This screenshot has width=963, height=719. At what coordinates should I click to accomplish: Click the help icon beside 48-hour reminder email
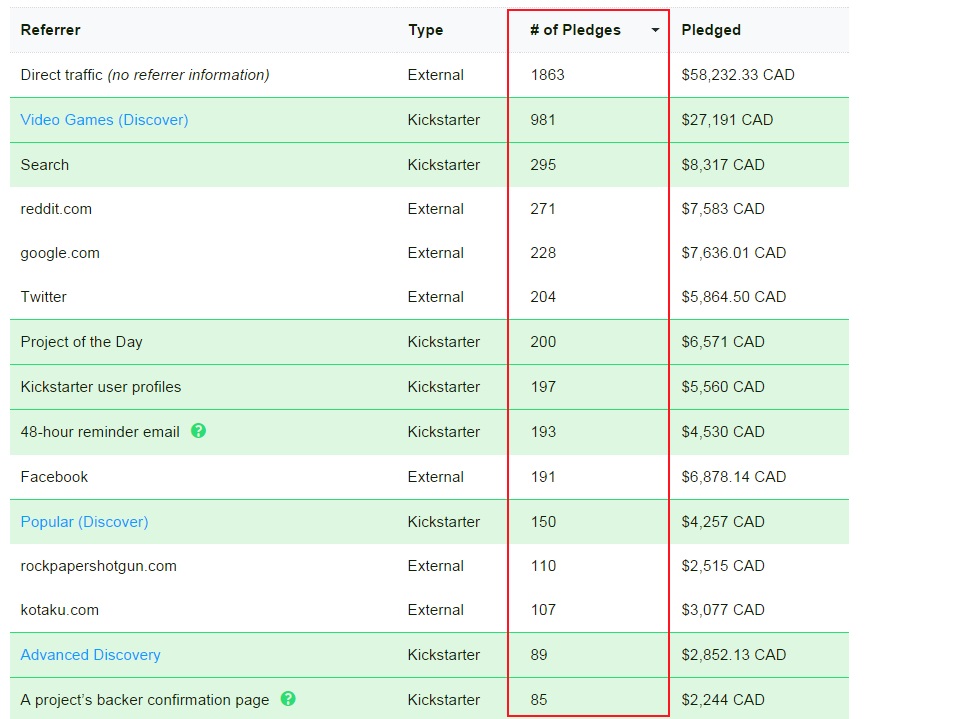(x=198, y=431)
